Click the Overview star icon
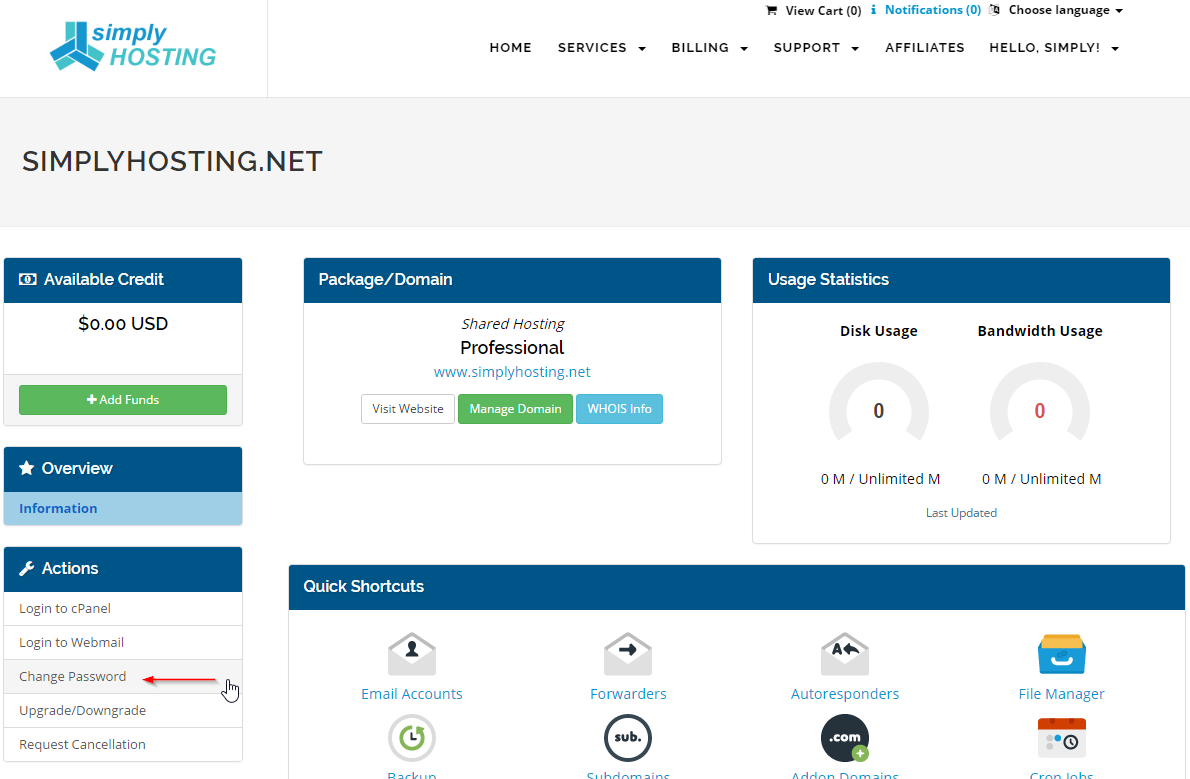 point(27,468)
